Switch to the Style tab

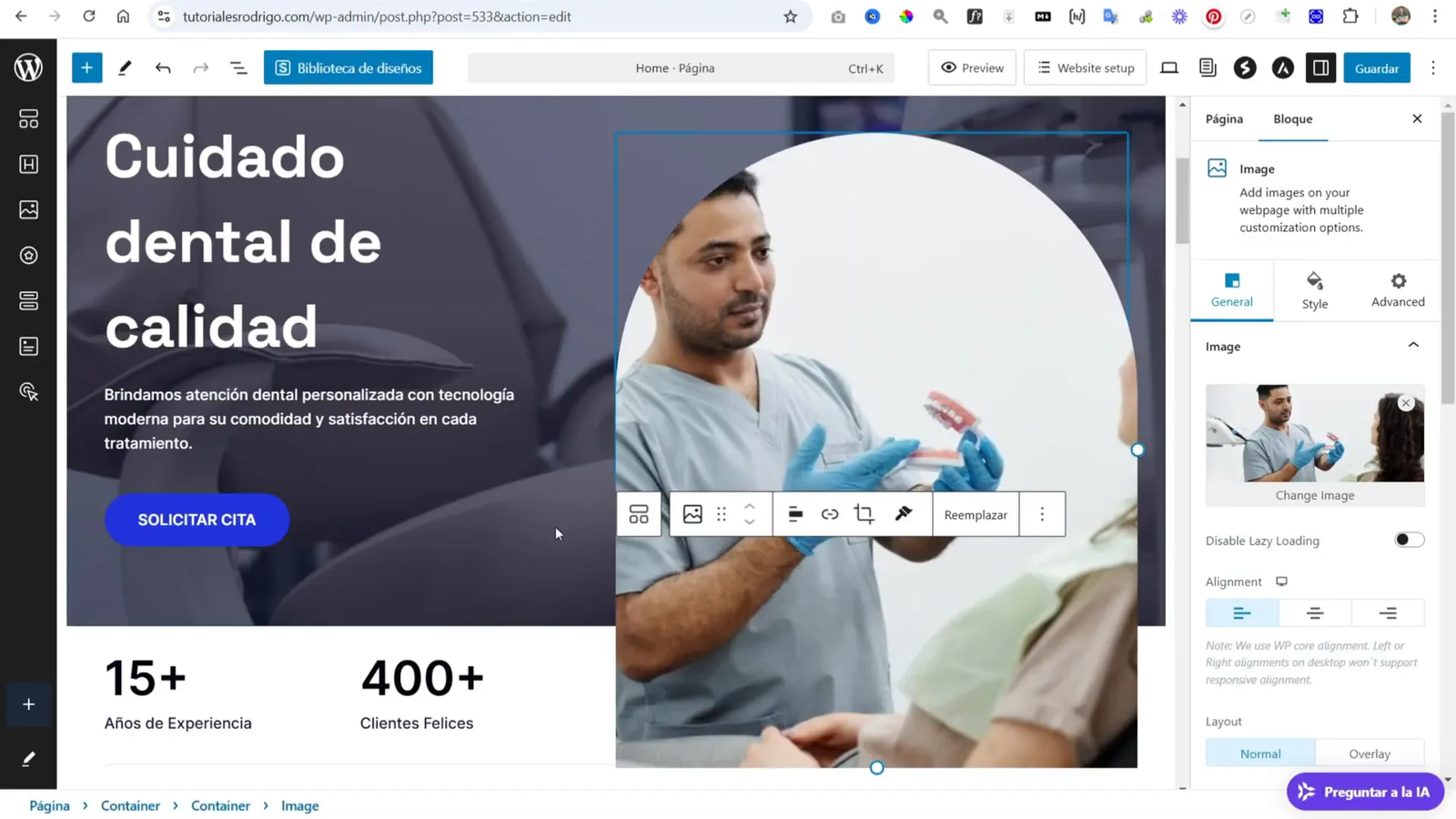1315,290
